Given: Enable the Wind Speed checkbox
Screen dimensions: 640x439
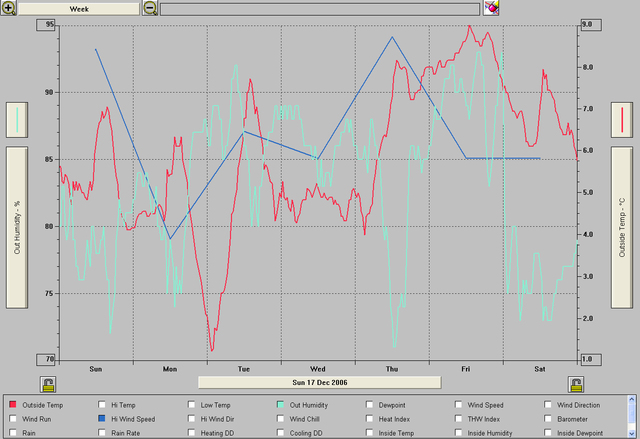Looking at the screenshot, I should (459, 405).
